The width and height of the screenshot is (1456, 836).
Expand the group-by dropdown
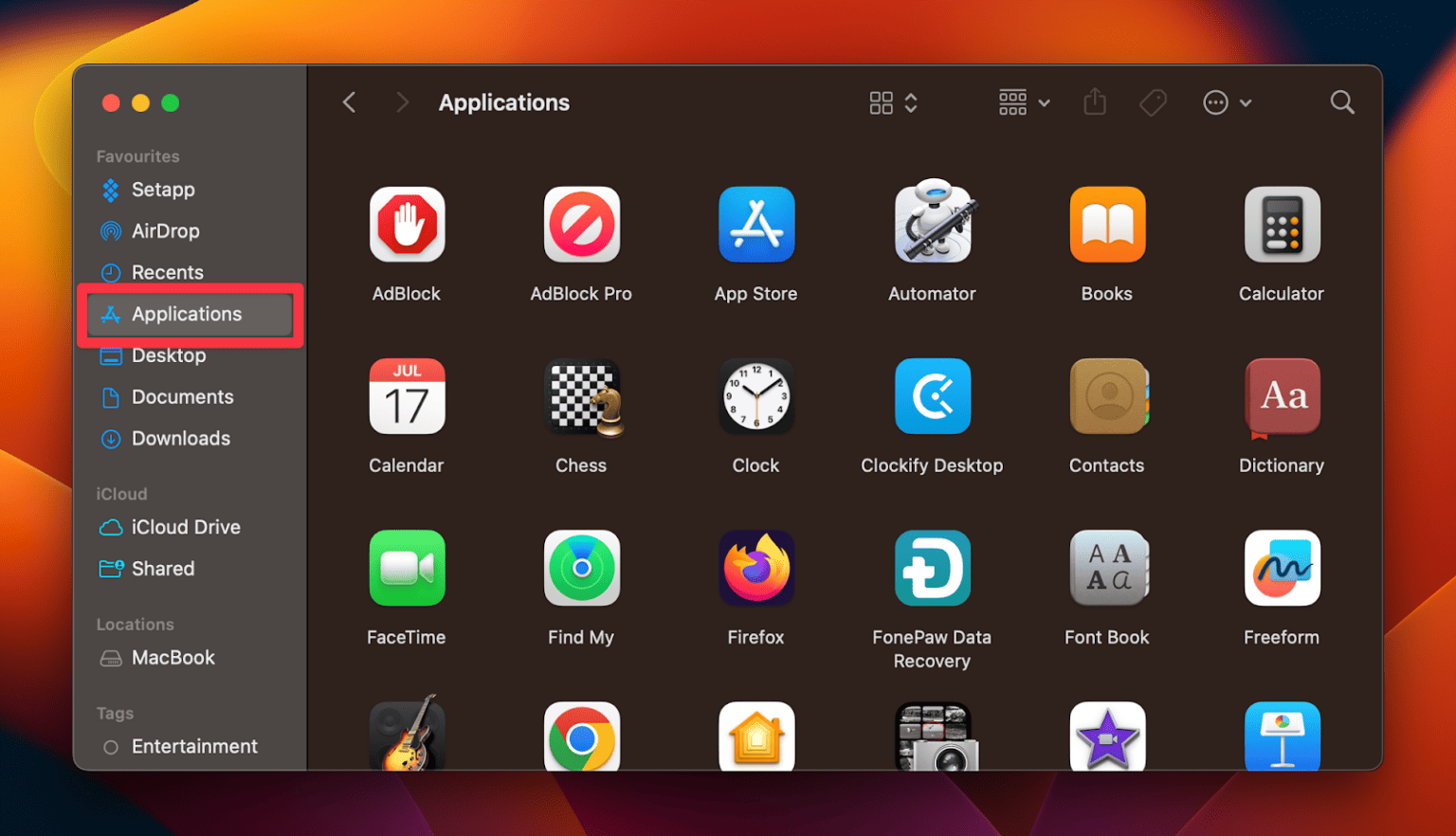point(1023,101)
